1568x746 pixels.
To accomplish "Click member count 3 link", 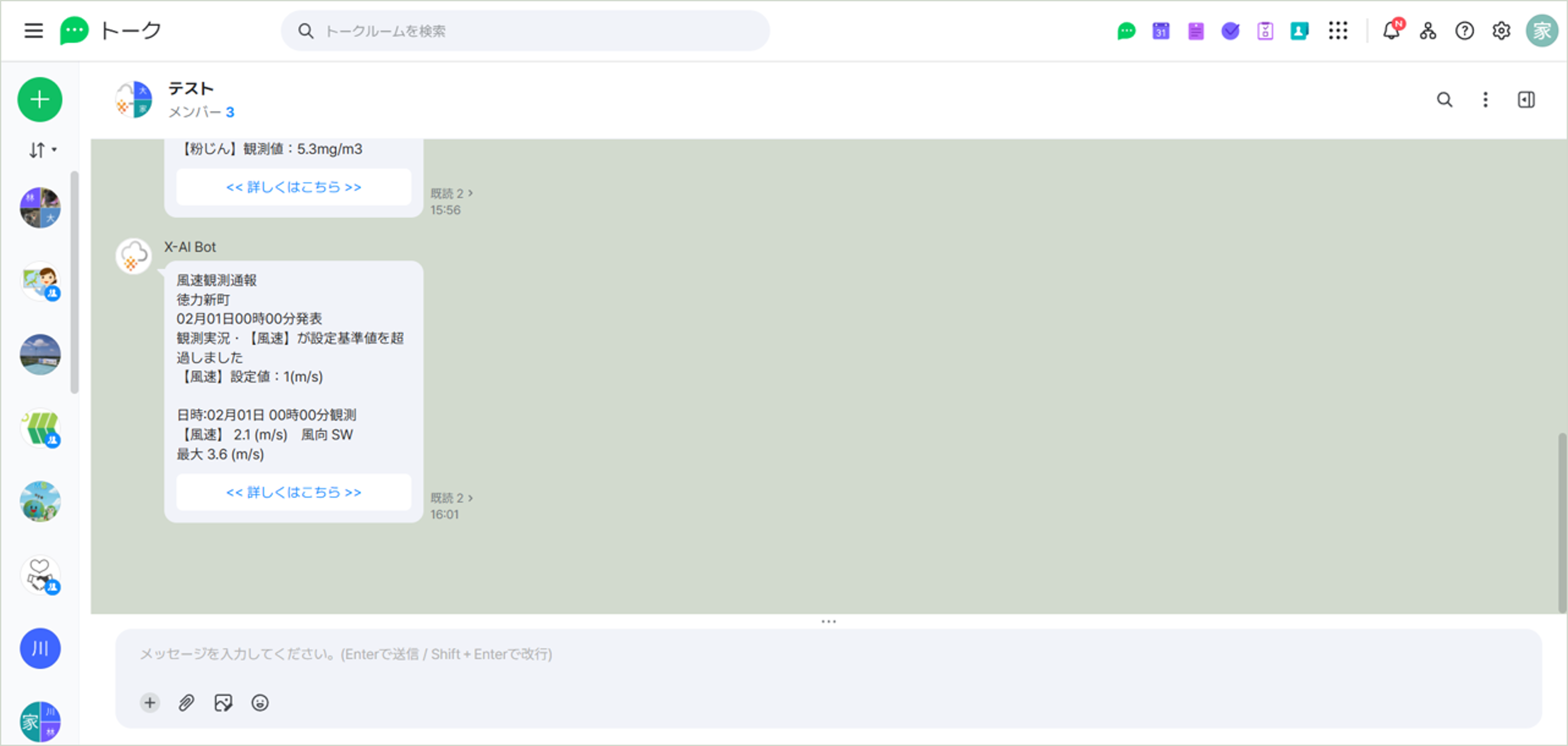I will pyautogui.click(x=229, y=112).
